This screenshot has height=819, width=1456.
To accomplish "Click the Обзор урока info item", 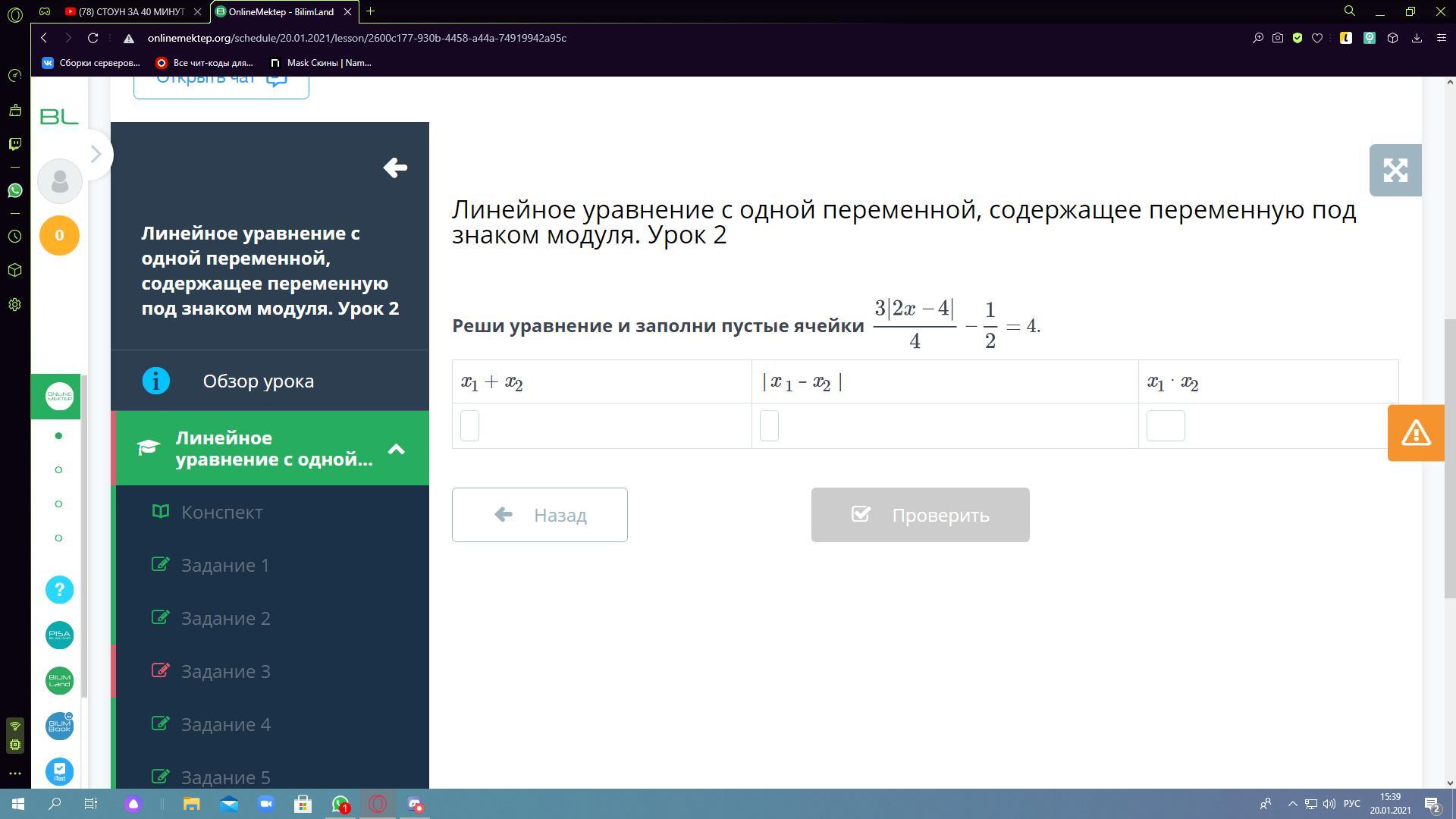I will [258, 381].
